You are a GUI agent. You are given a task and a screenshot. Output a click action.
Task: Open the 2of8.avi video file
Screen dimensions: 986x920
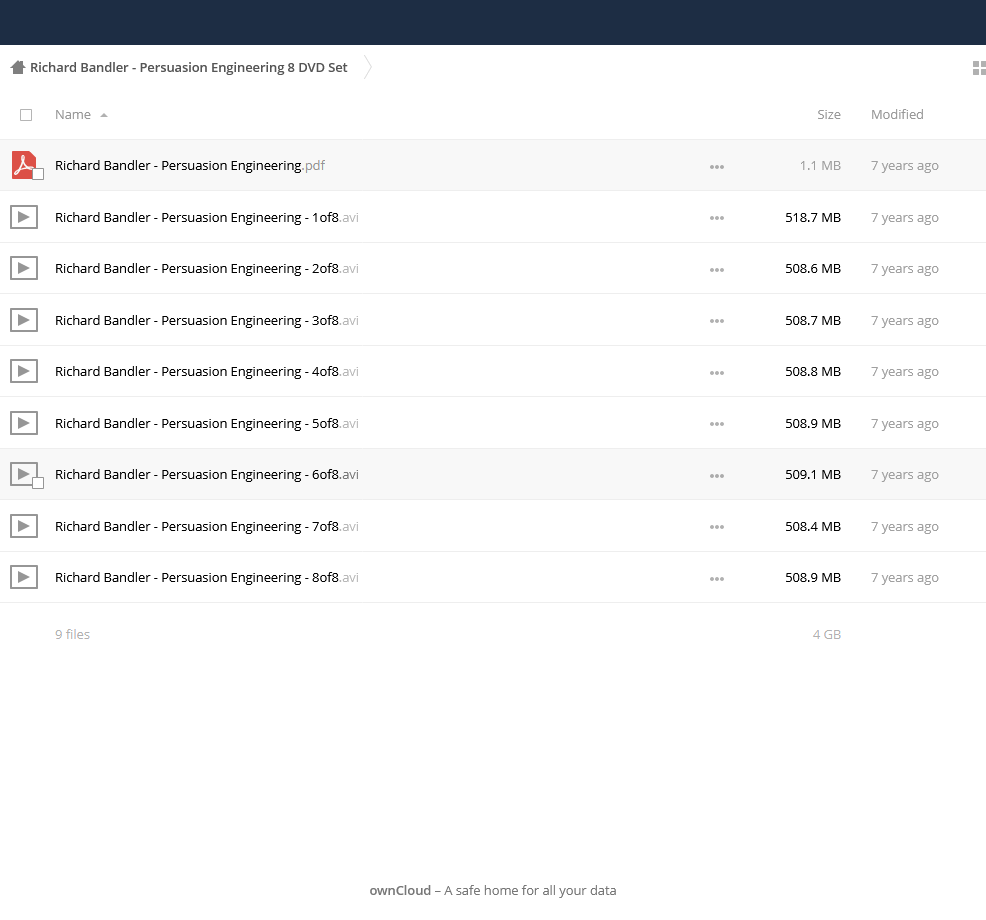(207, 269)
